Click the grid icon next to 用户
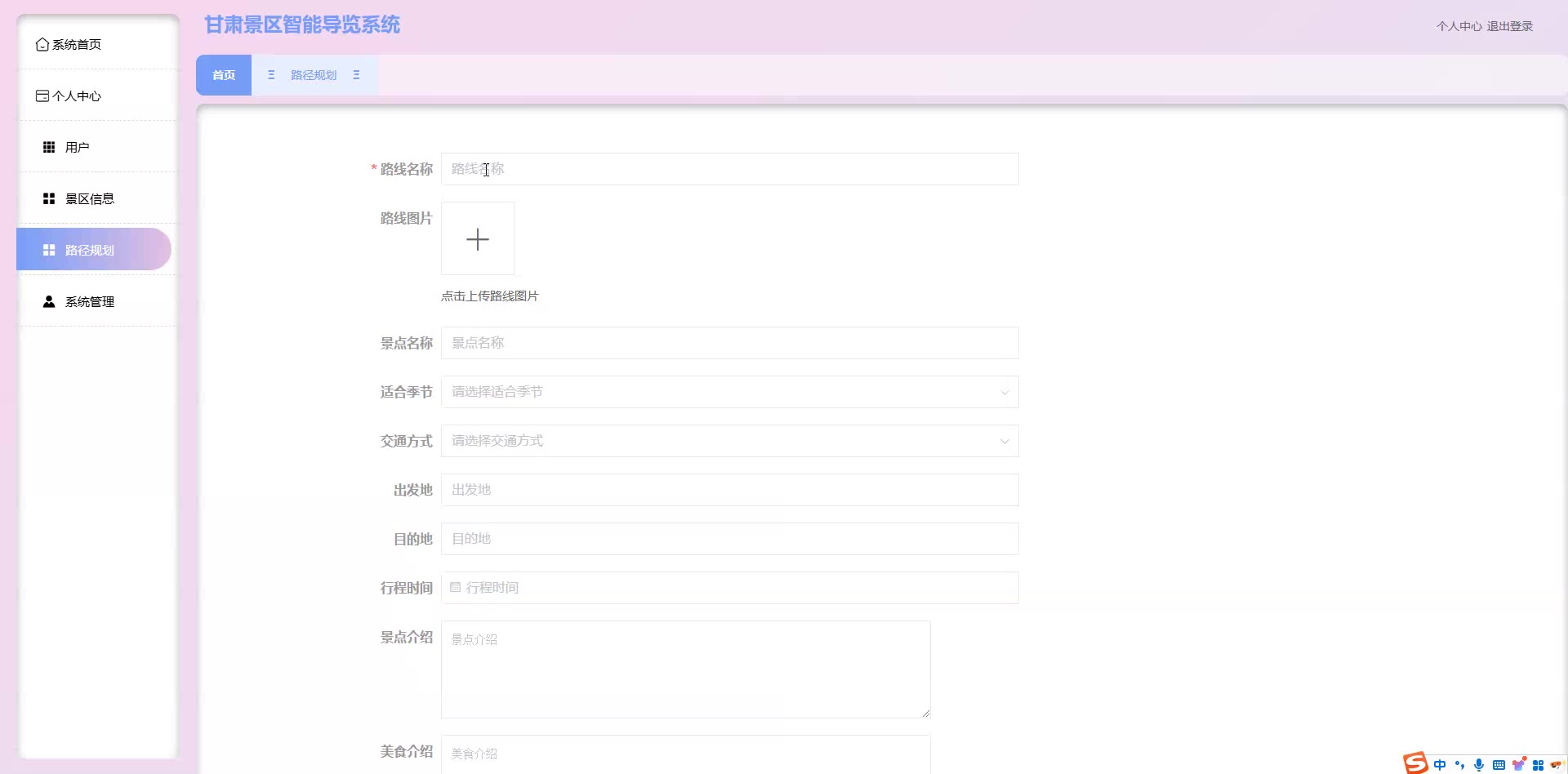The image size is (1568, 774). [x=49, y=147]
